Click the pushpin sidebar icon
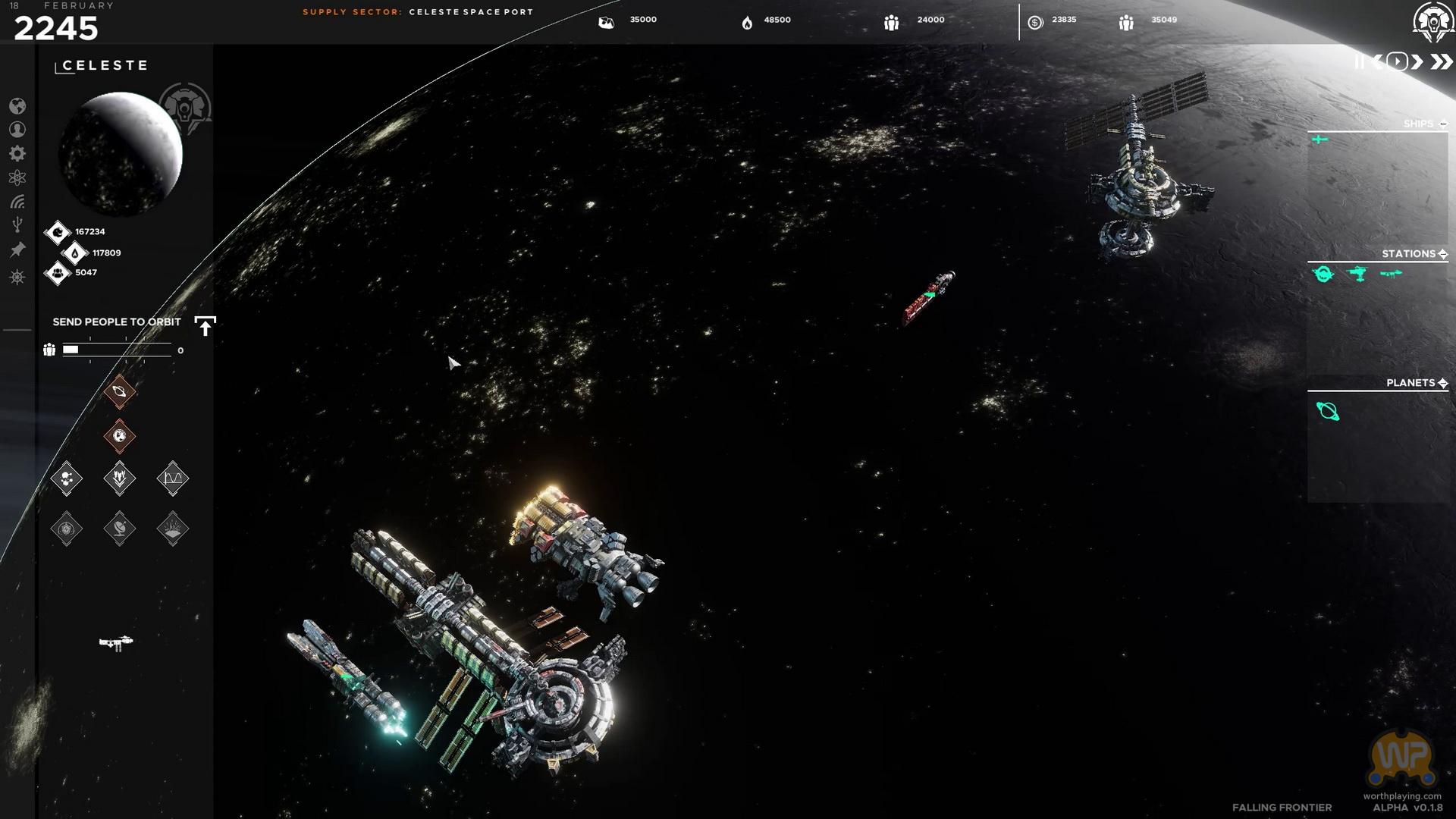The width and height of the screenshot is (1456, 819). (x=17, y=249)
